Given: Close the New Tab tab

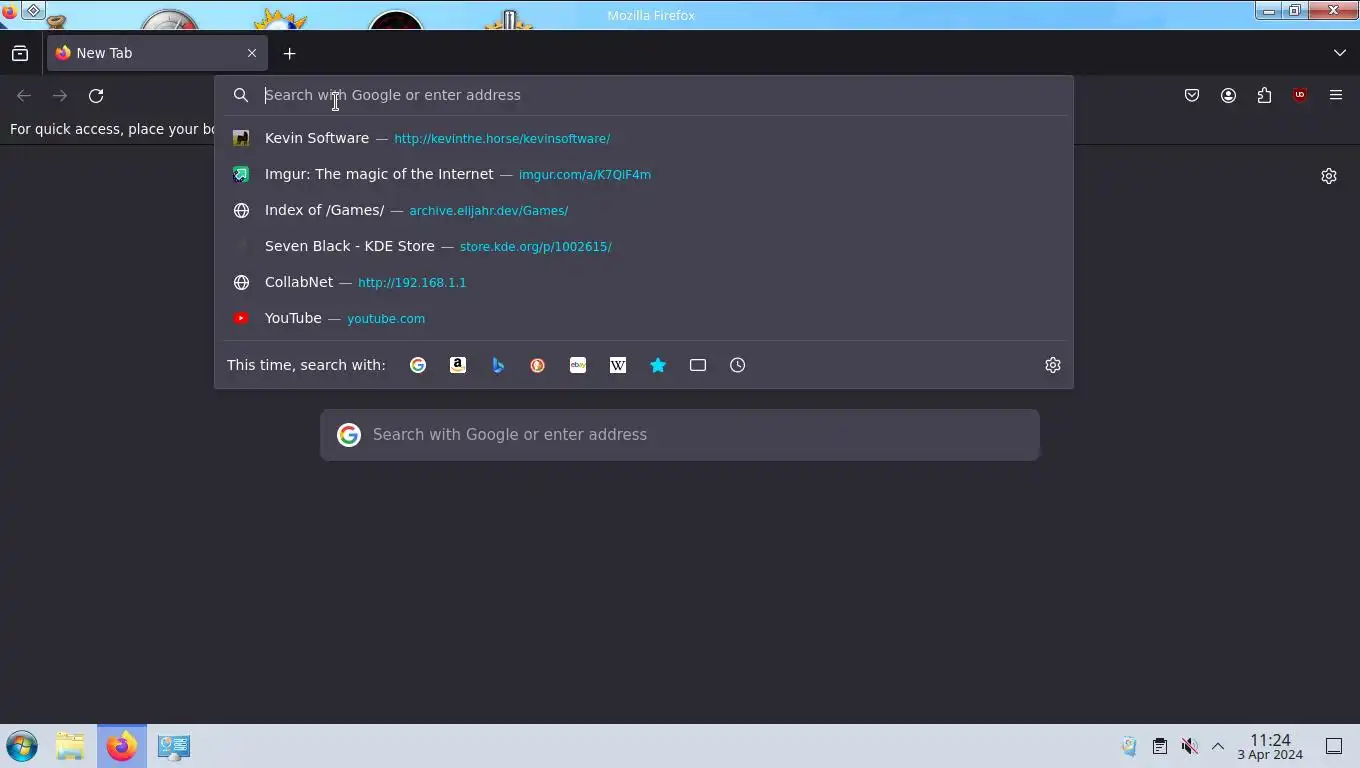Looking at the screenshot, I should coord(252,53).
